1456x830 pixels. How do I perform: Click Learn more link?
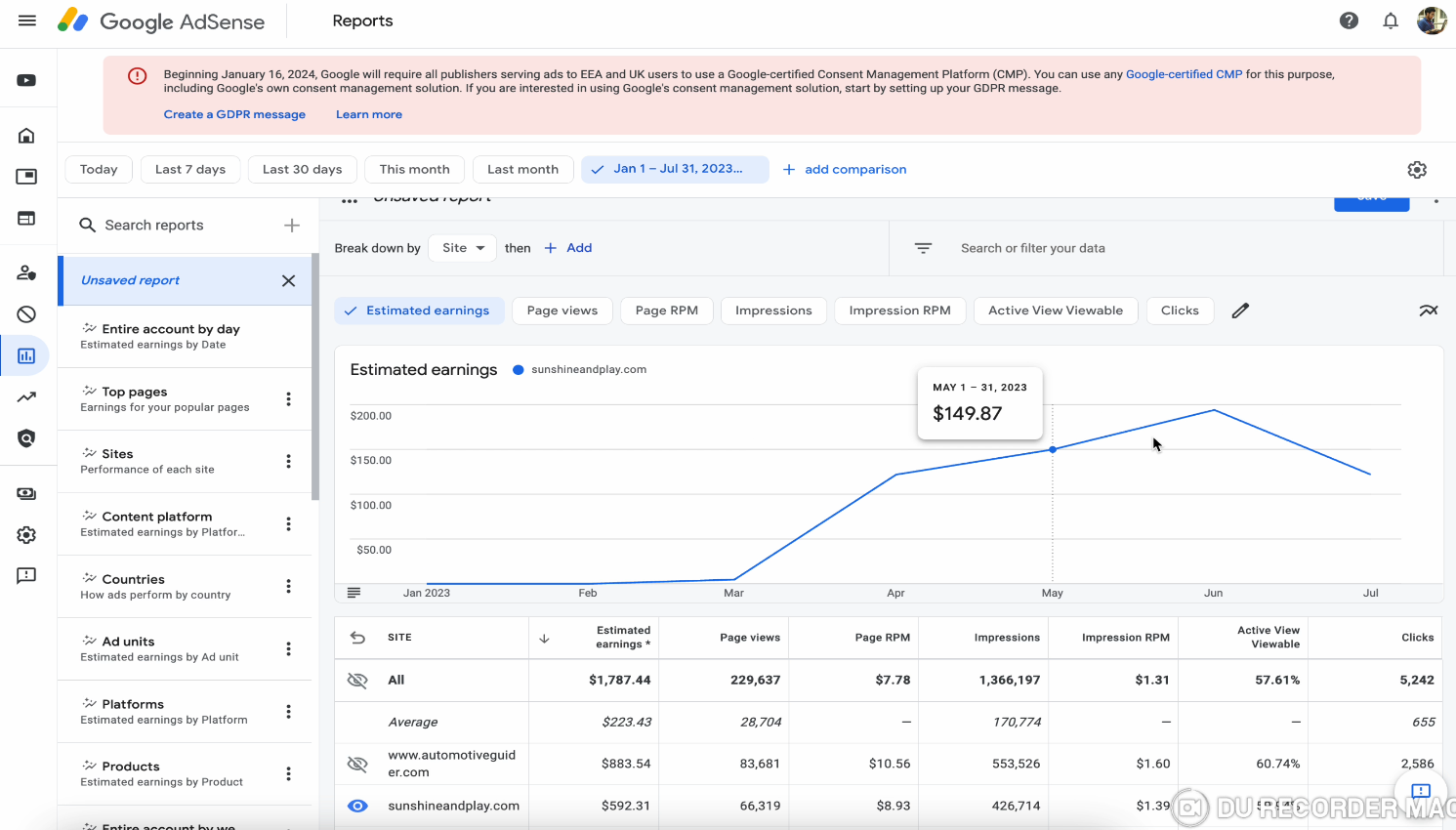(369, 115)
